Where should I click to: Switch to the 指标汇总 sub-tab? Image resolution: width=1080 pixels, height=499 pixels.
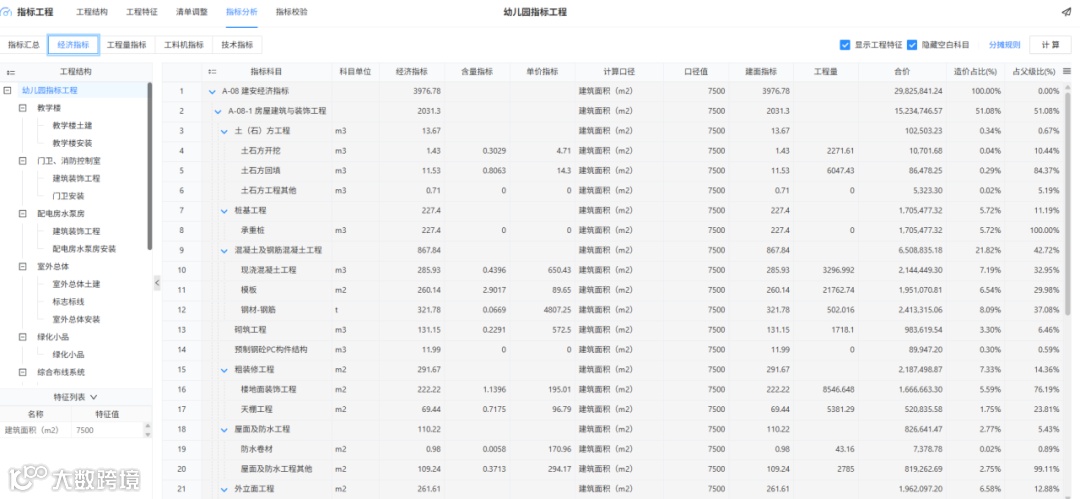(x=24, y=45)
